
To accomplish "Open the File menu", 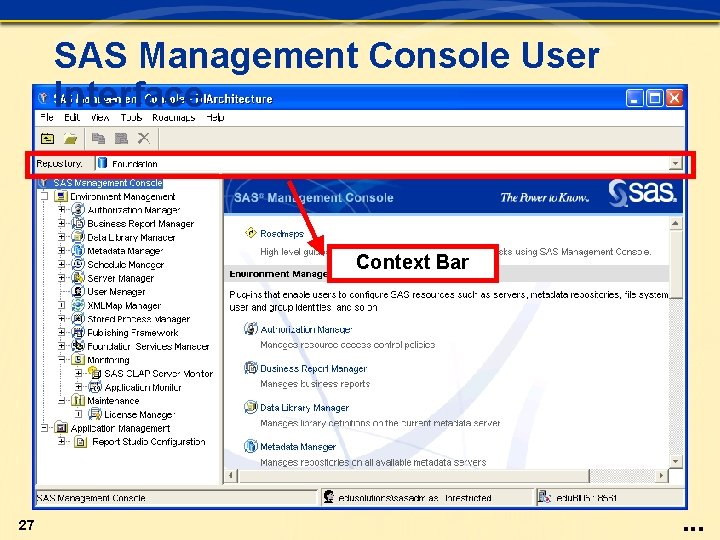I will click(x=47, y=118).
